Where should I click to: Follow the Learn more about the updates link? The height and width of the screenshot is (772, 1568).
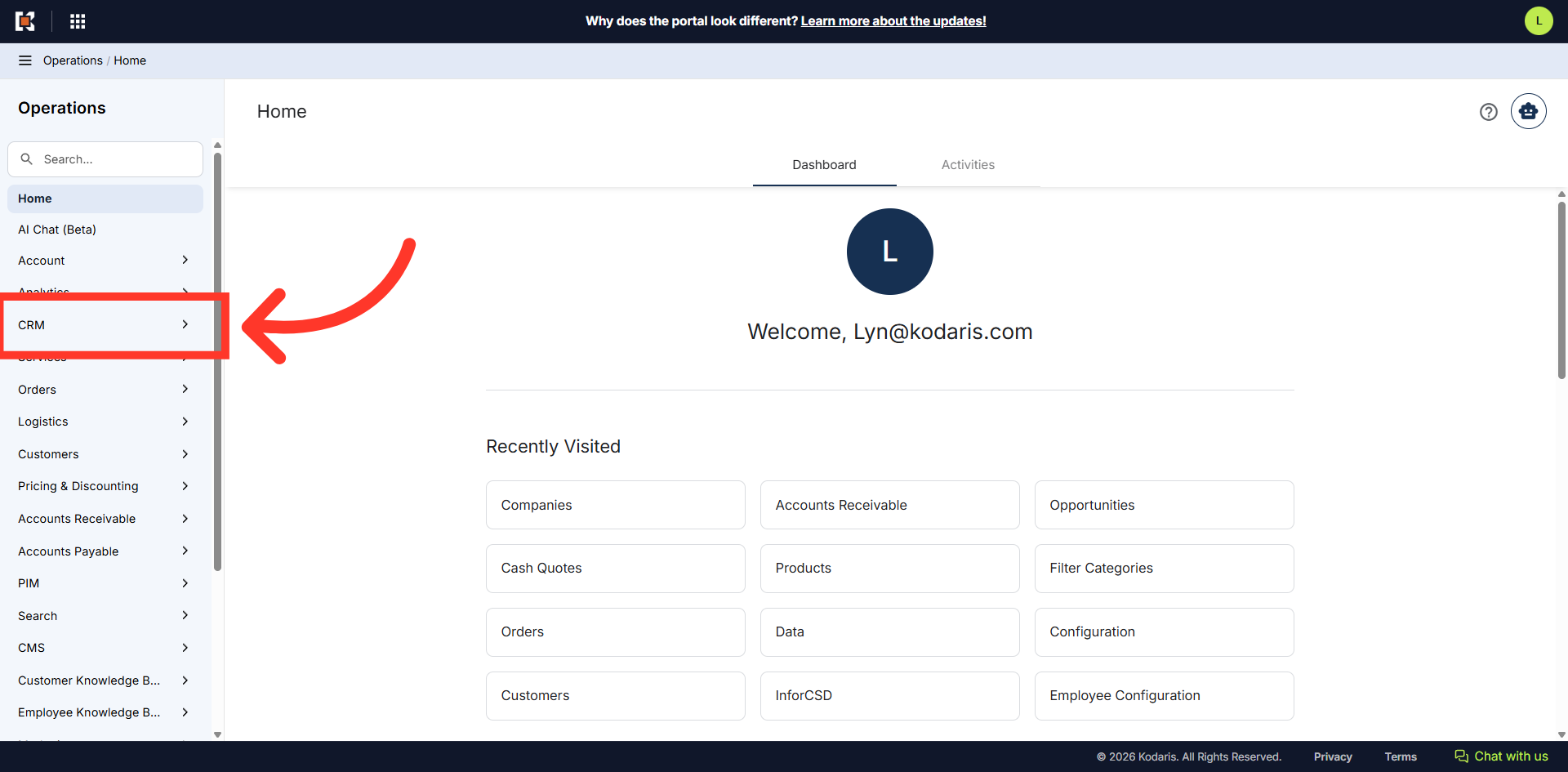pyautogui.click(x=893, y=21)
